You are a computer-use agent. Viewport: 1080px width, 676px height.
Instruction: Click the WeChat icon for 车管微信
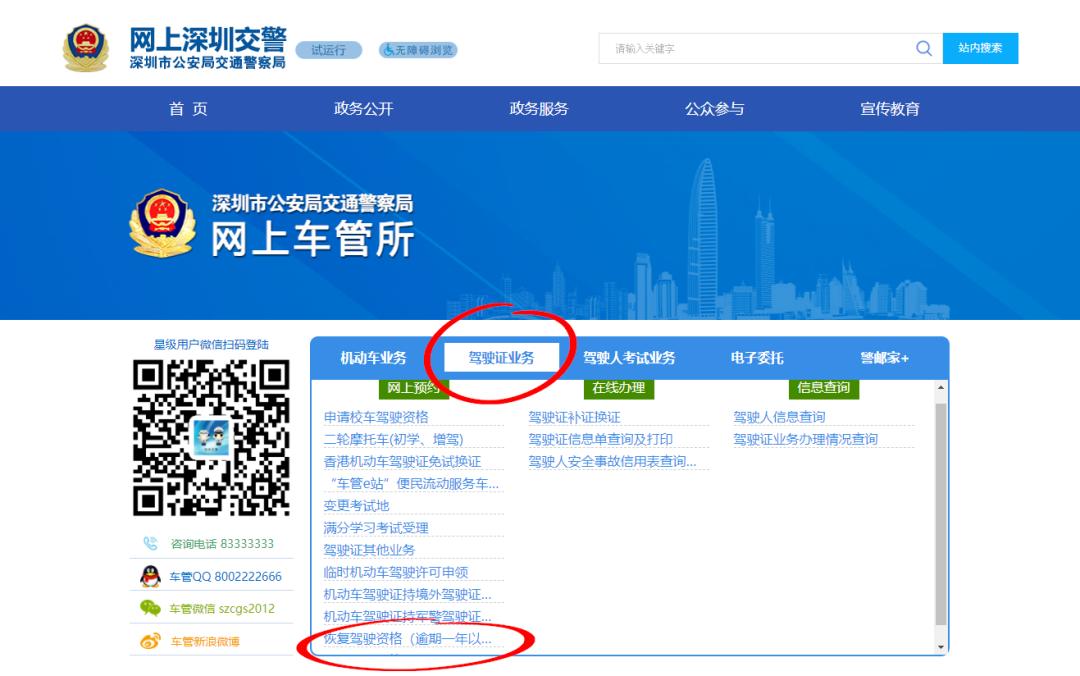click(150, 608)
